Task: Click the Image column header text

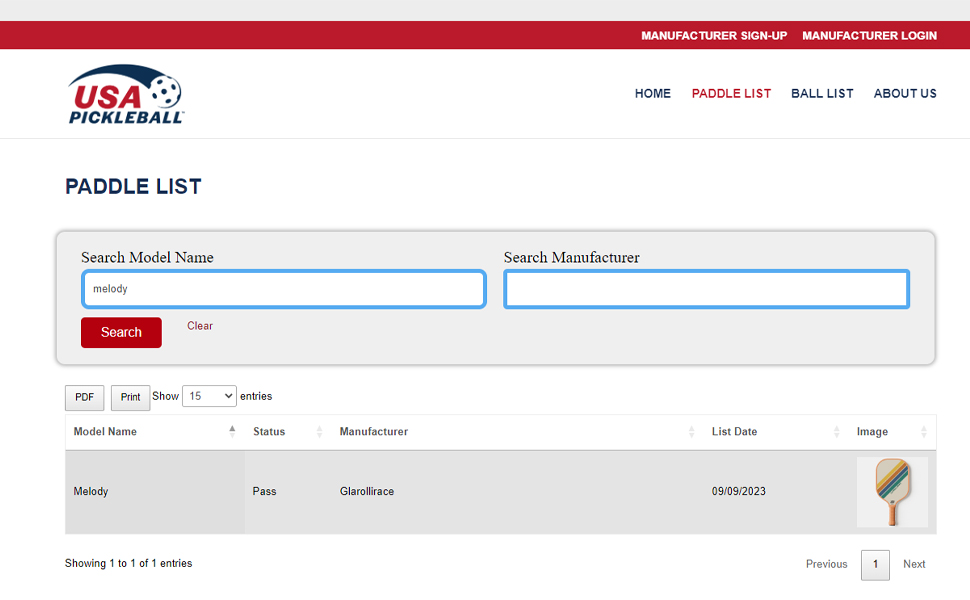Action: click(872, 432)
